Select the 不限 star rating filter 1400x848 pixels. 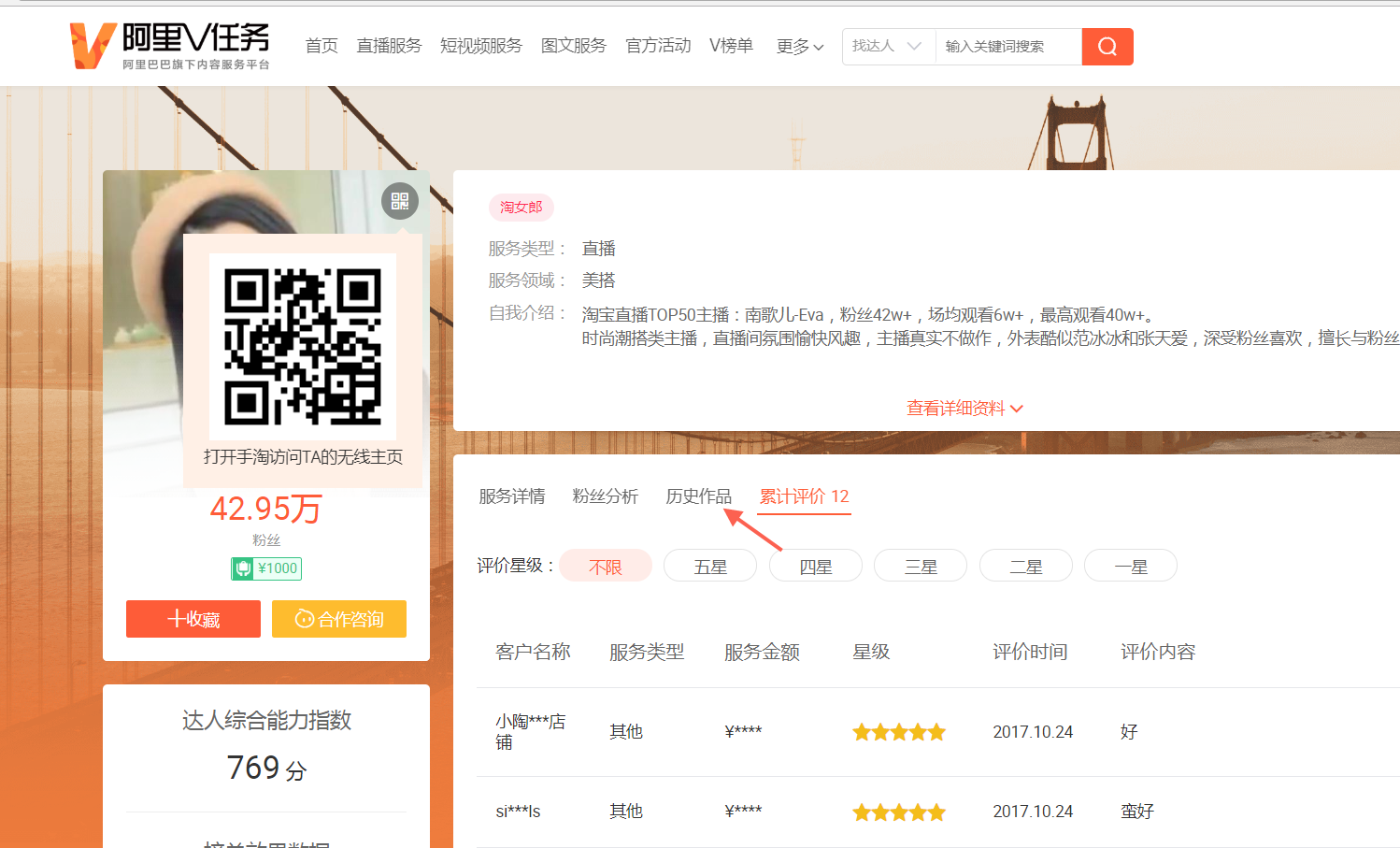pos(606,566)
